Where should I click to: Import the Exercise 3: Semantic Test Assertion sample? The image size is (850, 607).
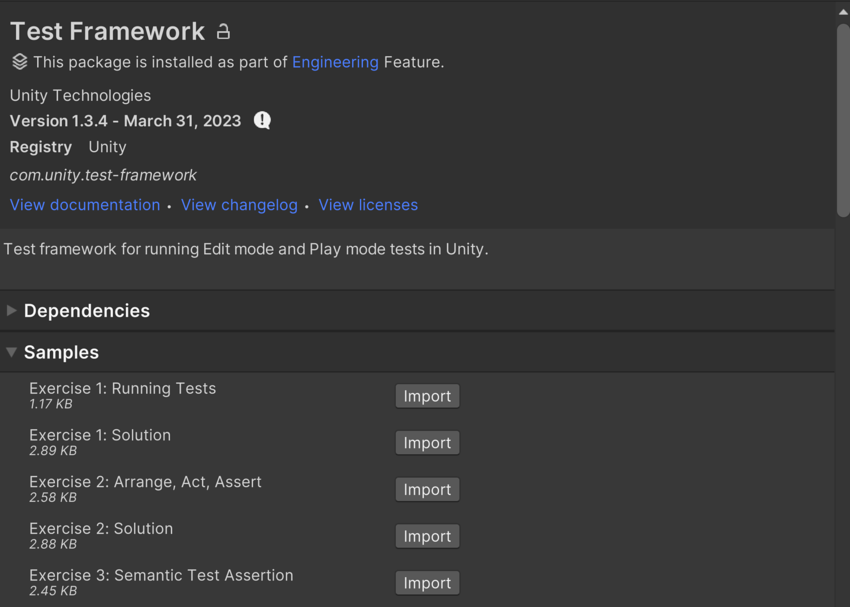(x=427, y=582)
